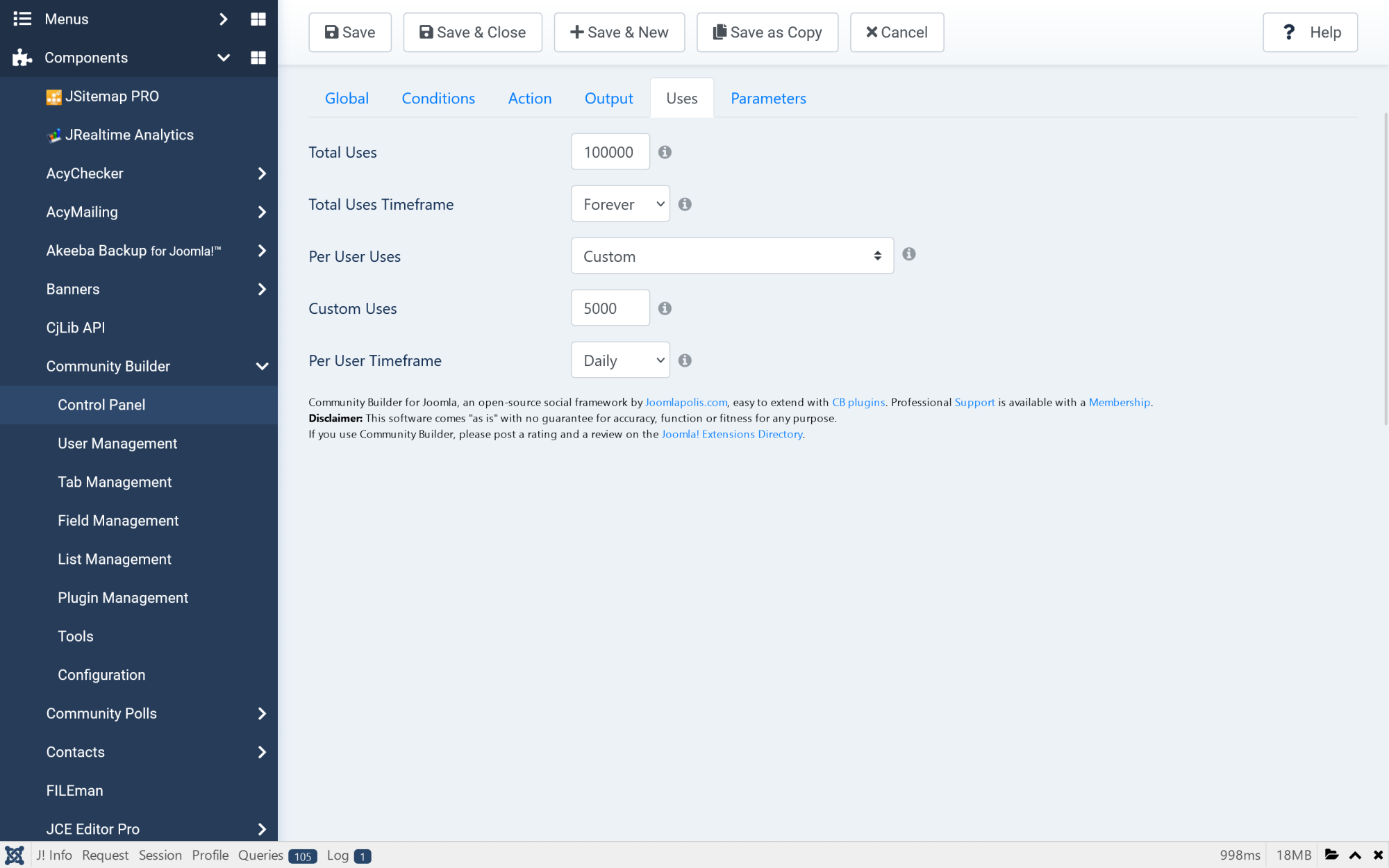Click Save as Copy
The image size is (1389, 868).
[x=767, y=33]
